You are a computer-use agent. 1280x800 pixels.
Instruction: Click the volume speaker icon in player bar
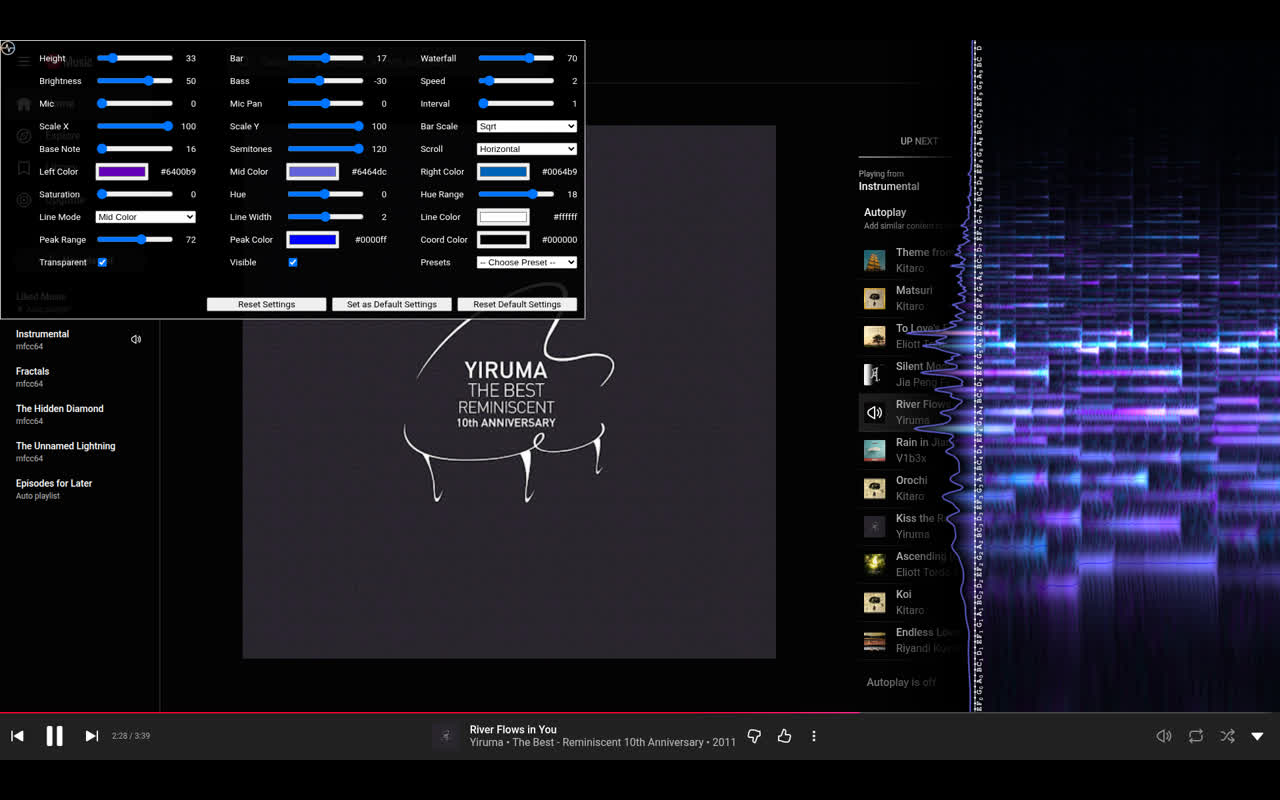[1164, 736]
